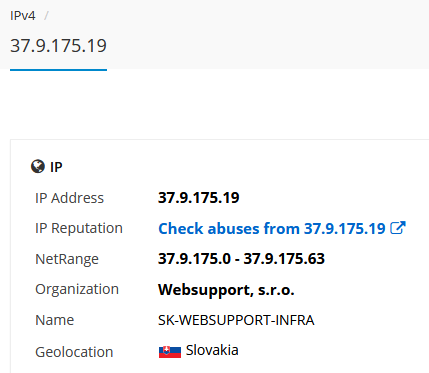
Task: Open the Check abuses from 37.9.175.19 link
Action: coord(282,229)
